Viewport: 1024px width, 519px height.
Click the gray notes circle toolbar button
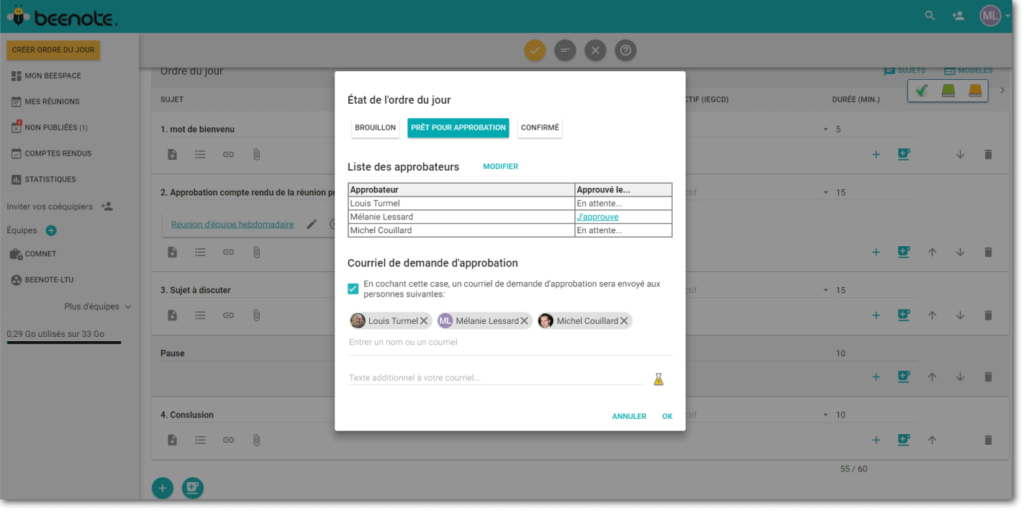pyautogui.click(x=565, y=50)
